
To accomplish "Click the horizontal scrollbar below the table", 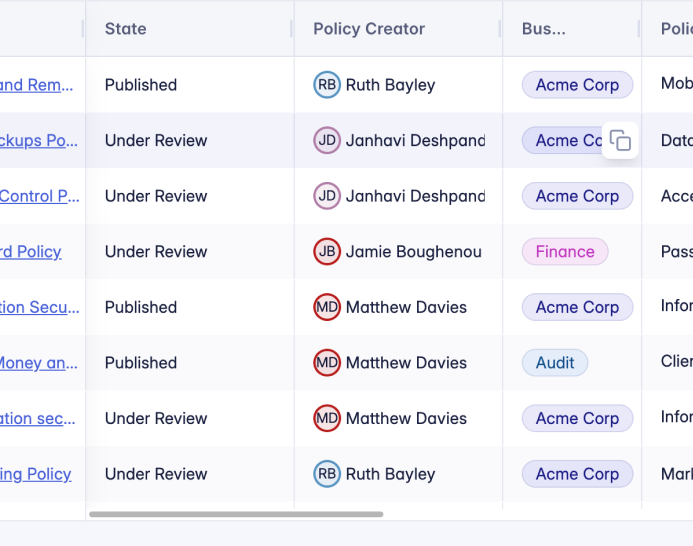I will pos(236,514).
